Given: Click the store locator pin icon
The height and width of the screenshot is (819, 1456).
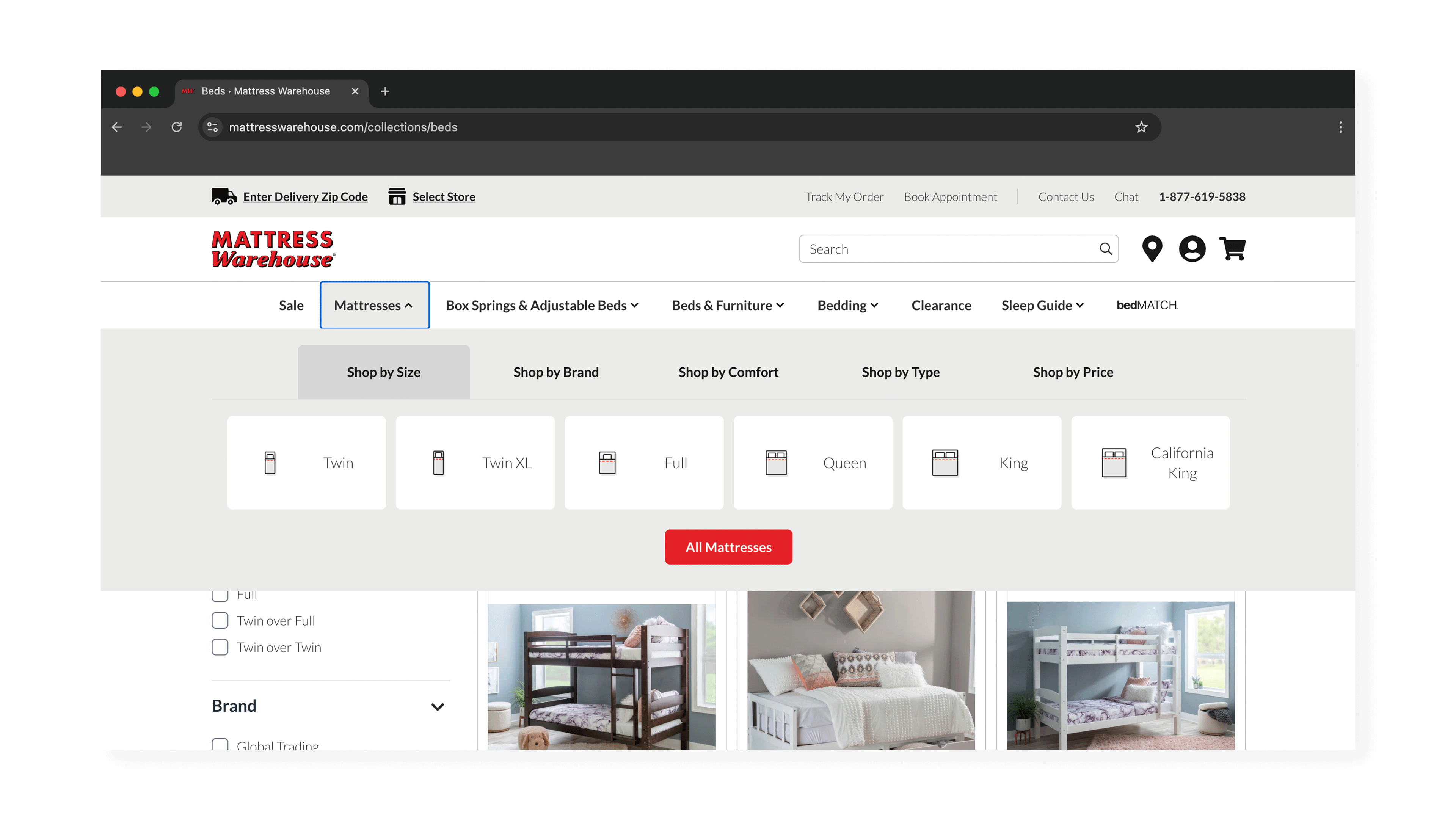Looking at the screenshot, I should click(1152, 249).
